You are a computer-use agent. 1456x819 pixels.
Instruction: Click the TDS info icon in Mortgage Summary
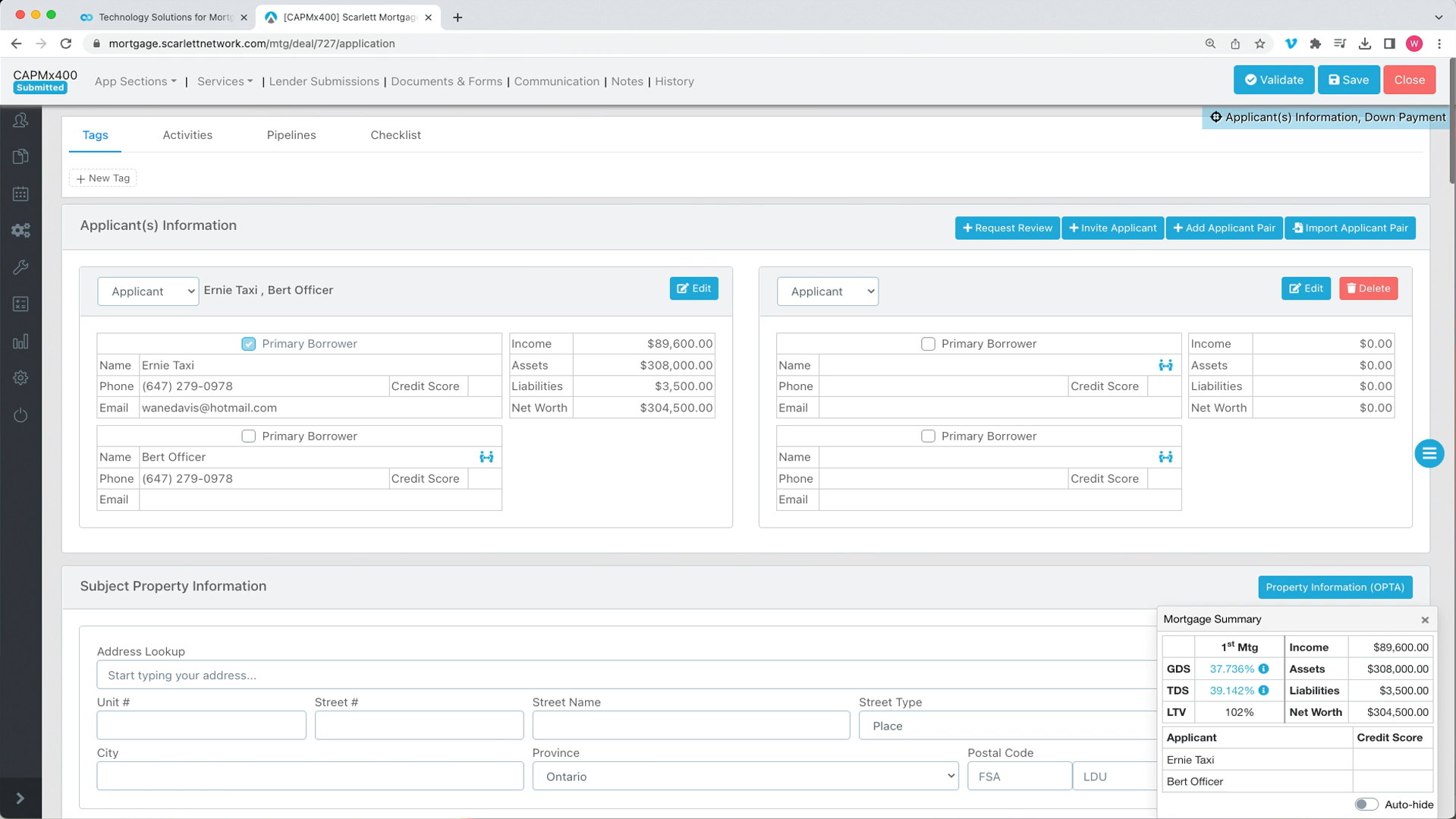(x=1263, y=691)
